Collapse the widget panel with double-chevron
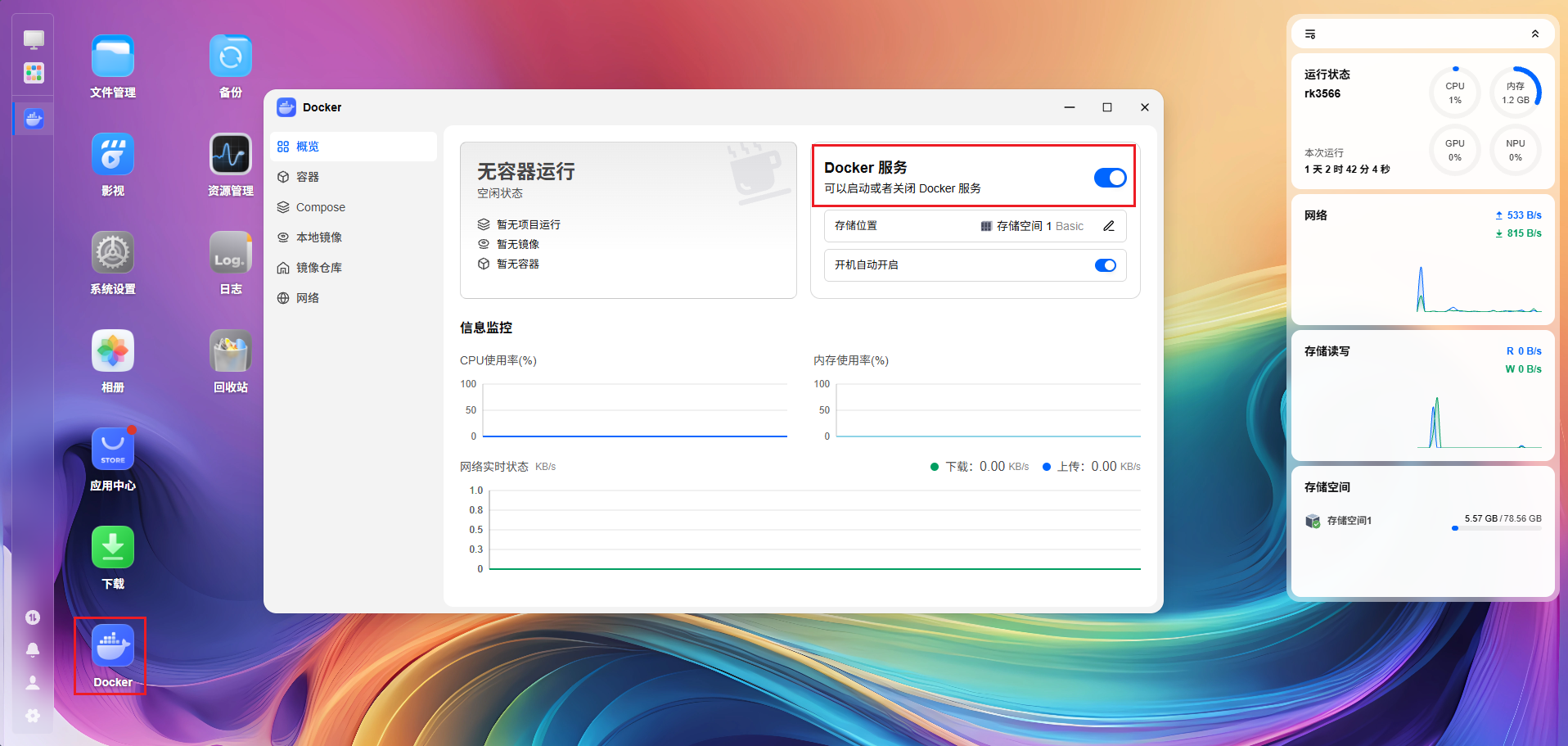 1535,34
